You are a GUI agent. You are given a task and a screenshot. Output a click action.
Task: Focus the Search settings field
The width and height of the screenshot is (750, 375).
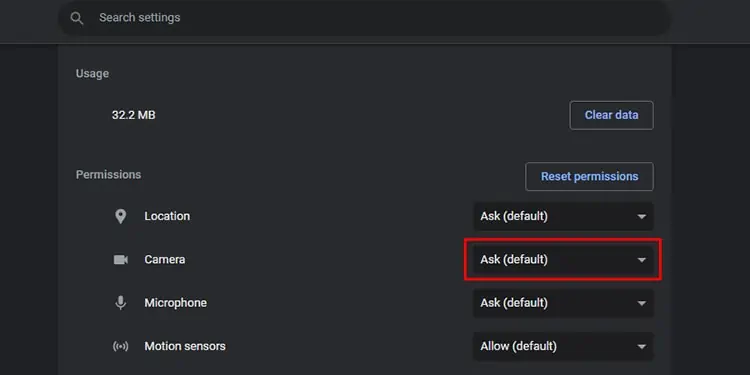[x=364, y=18]
